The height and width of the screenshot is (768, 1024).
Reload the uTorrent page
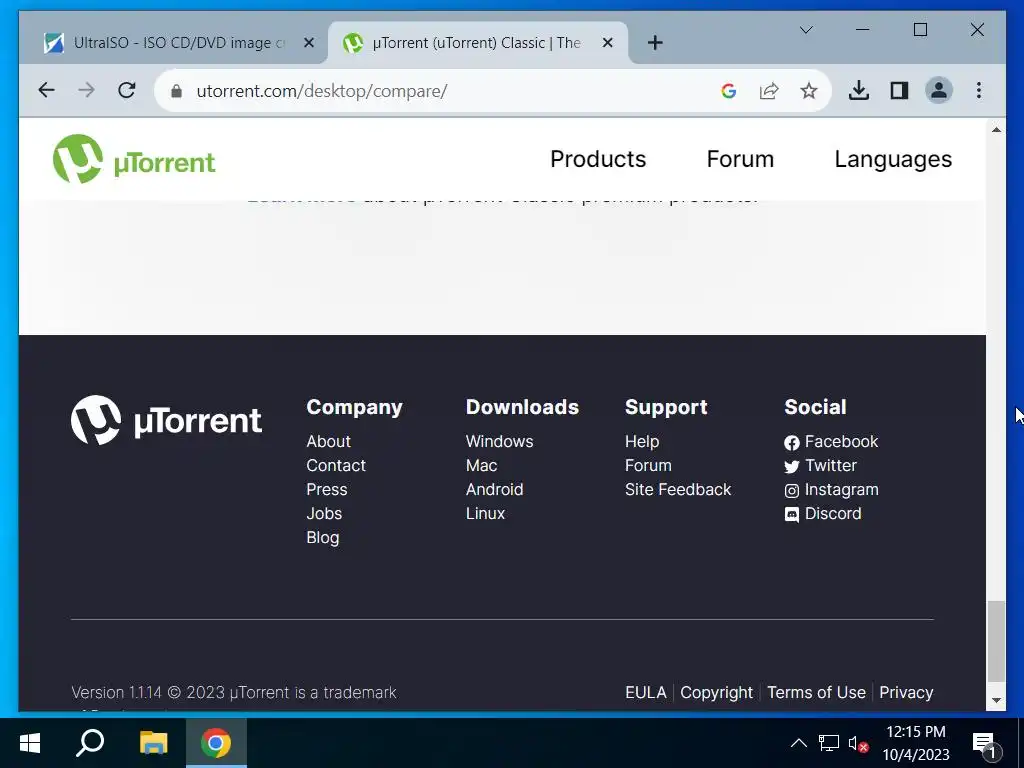(127, 90)
